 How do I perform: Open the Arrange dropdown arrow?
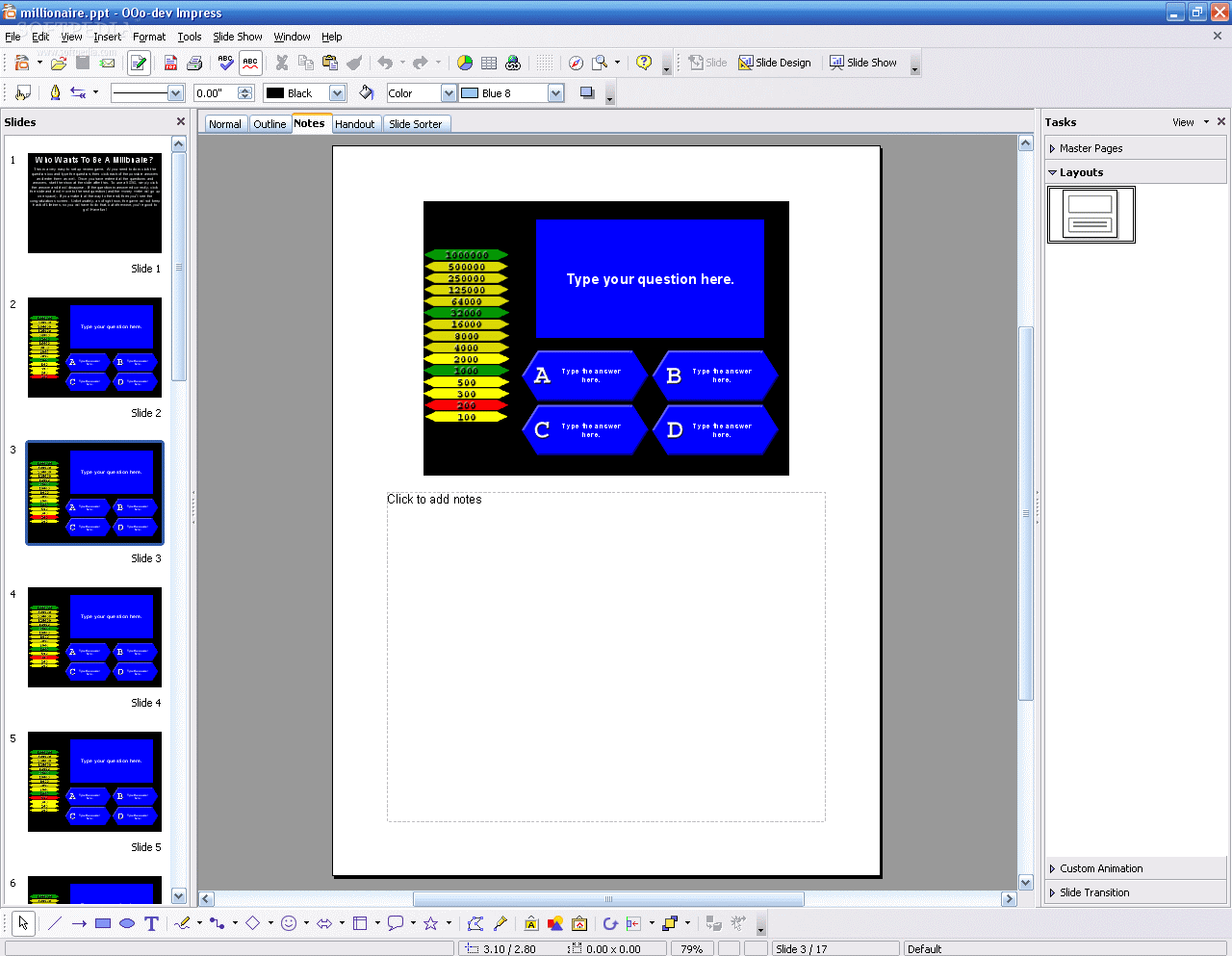pyautogui.click(x=687, y=923)
